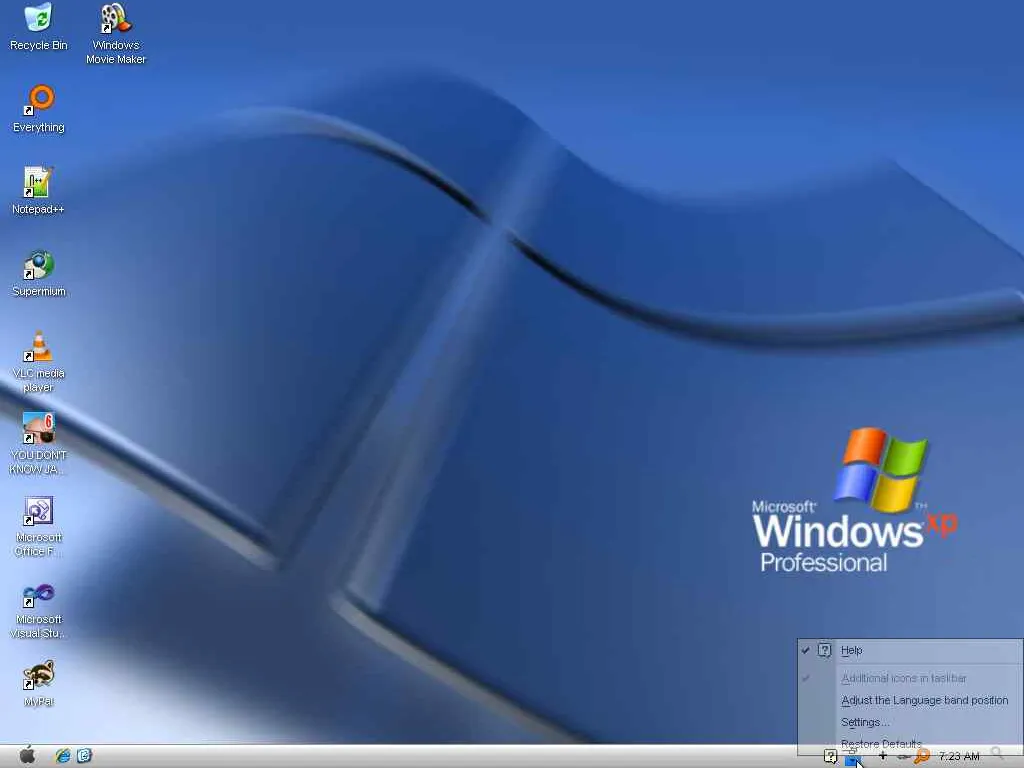Select the Windows Movie Maker shortcut
Screen dimensions: 1024x768
point(116,34)
